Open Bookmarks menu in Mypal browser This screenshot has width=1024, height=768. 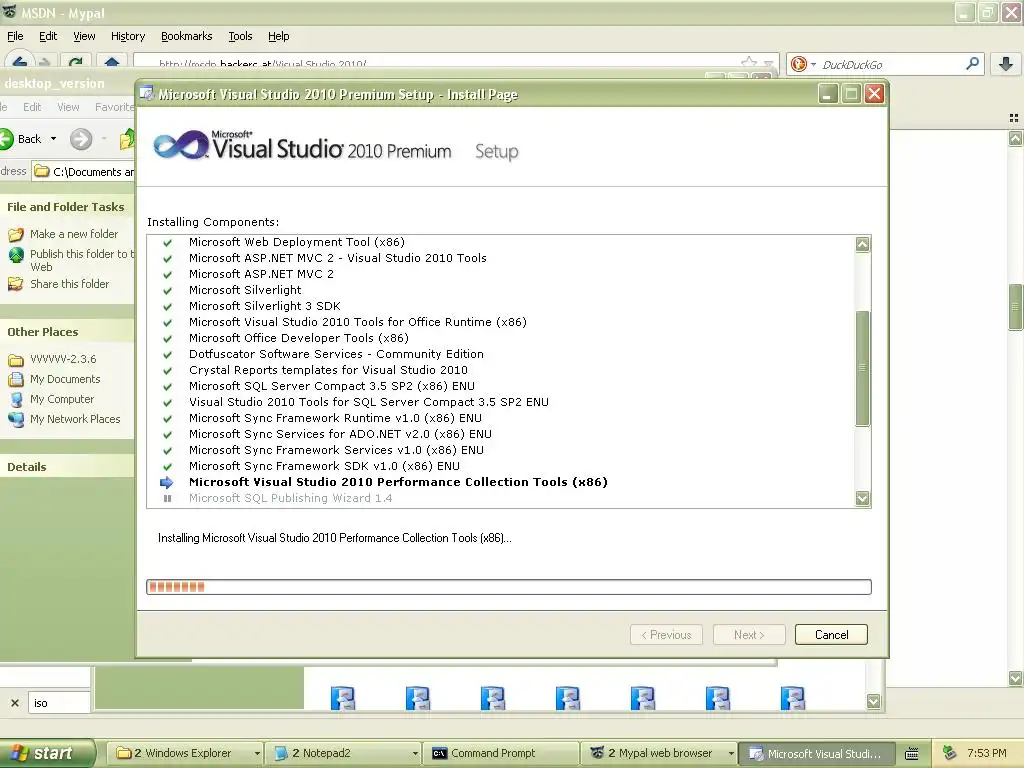(x=186, y=37)
